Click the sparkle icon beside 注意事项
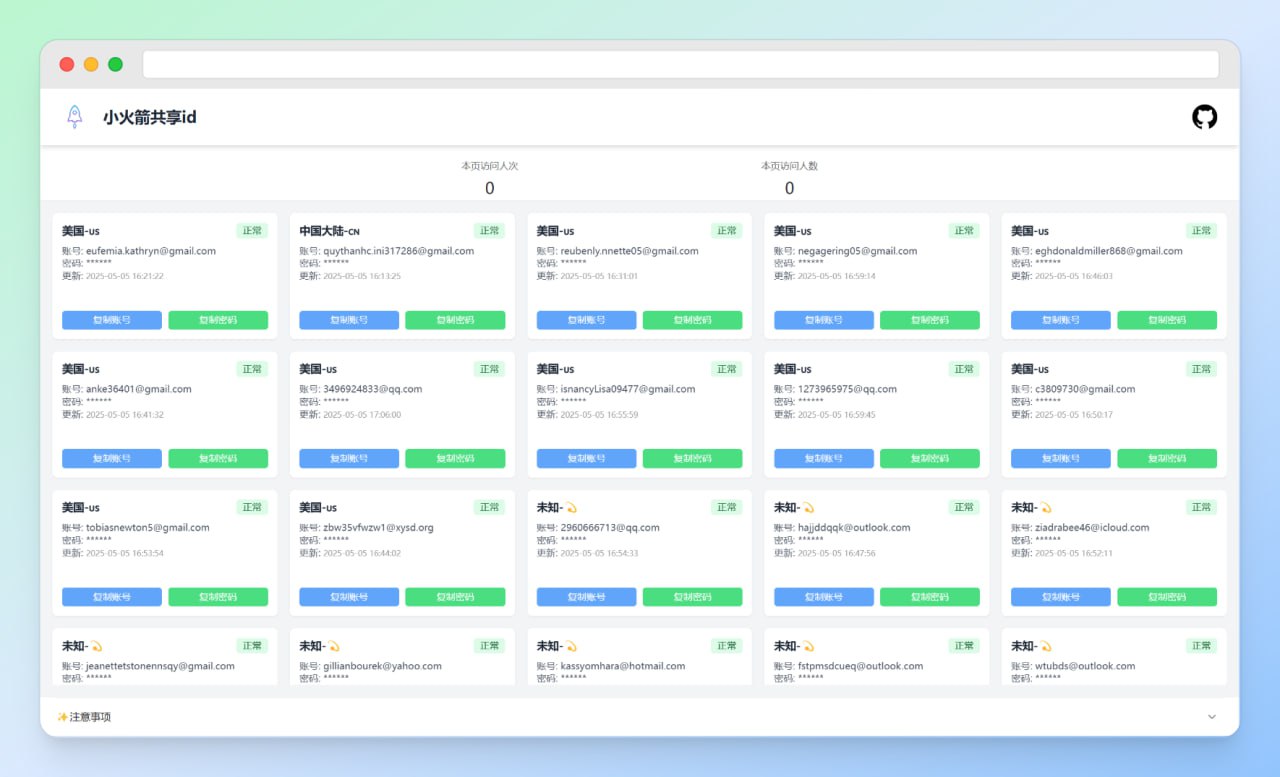Screen dimensions: 1280x777 pos(62,717)
